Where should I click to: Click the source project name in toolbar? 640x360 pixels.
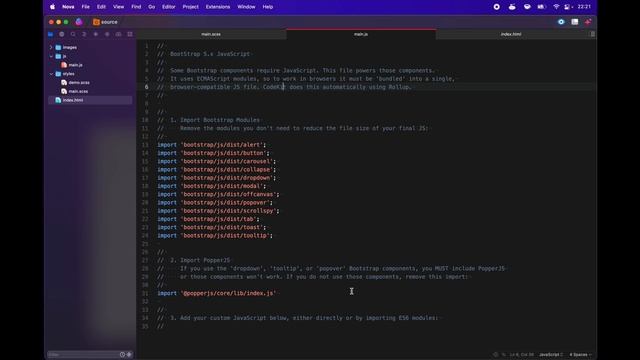click(109, 22)
